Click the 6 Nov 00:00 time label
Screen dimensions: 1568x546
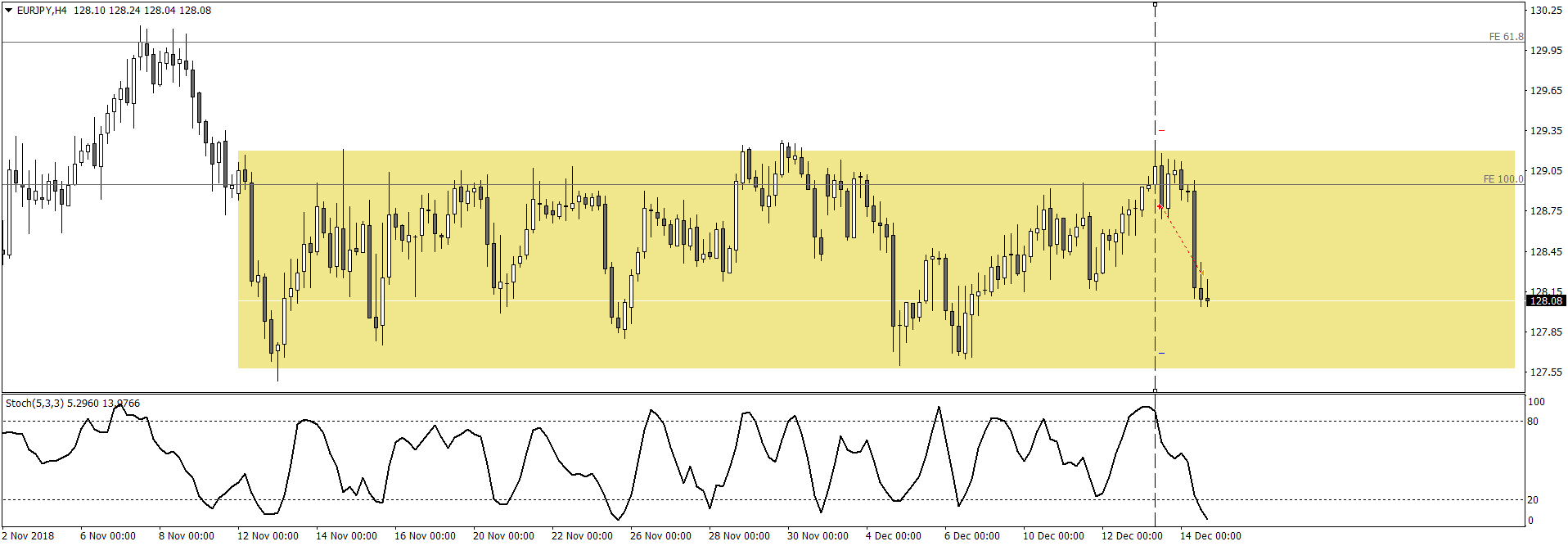coord(108,536)
